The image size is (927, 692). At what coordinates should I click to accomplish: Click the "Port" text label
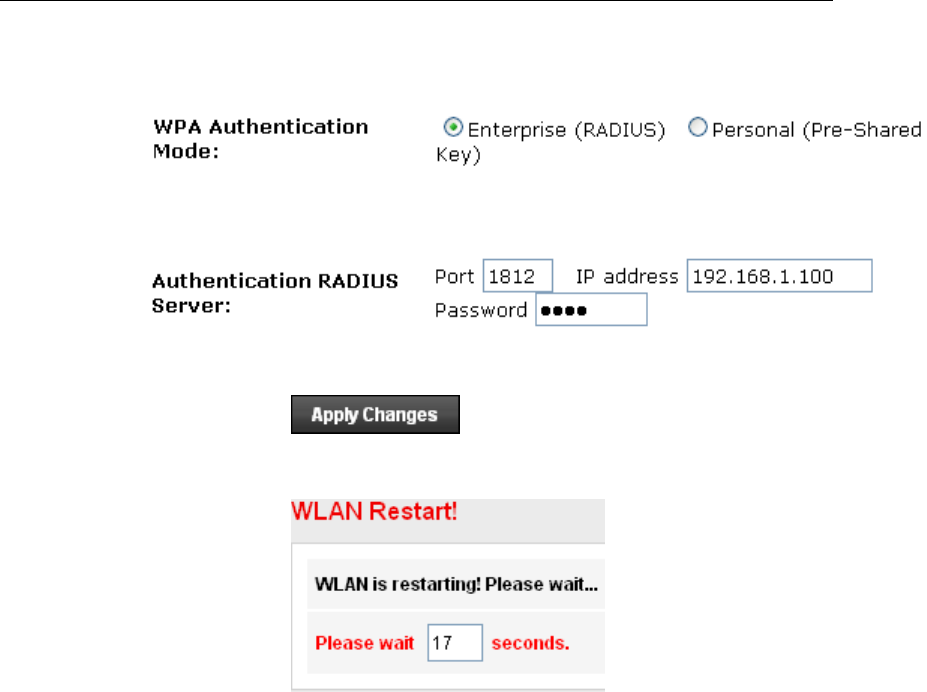[455, 277]
